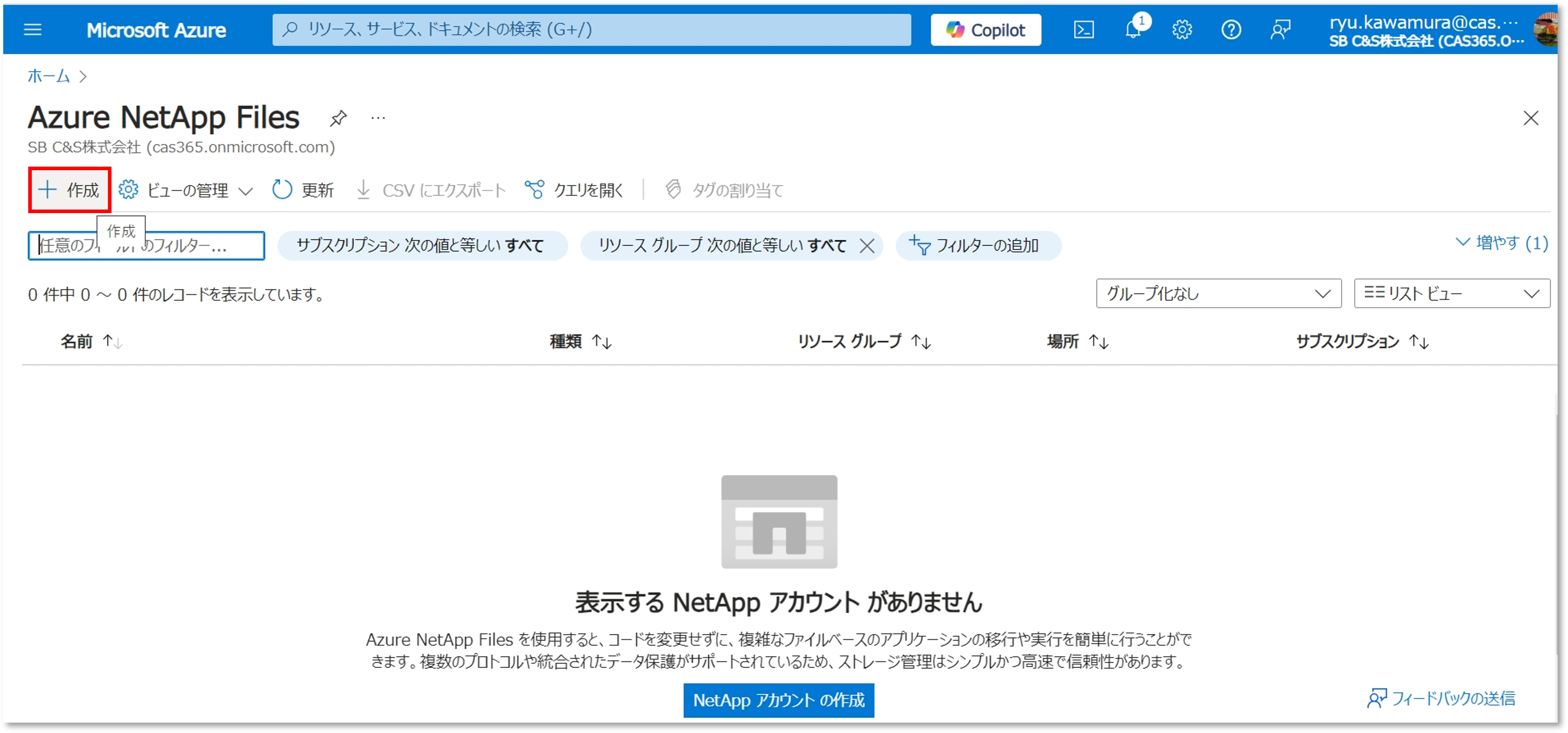This screenshot has height=733, width=1568.
Task: Open feedback icon in header
Action: (x=1280, y=29)
